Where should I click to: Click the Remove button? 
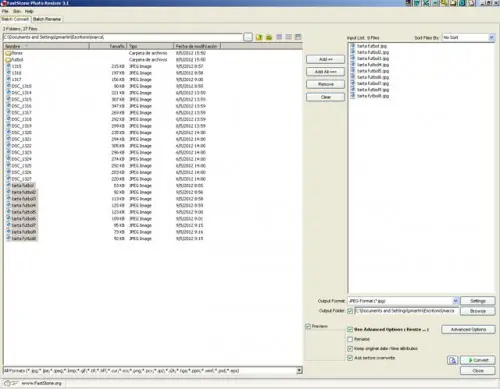[x=326, y=84]
